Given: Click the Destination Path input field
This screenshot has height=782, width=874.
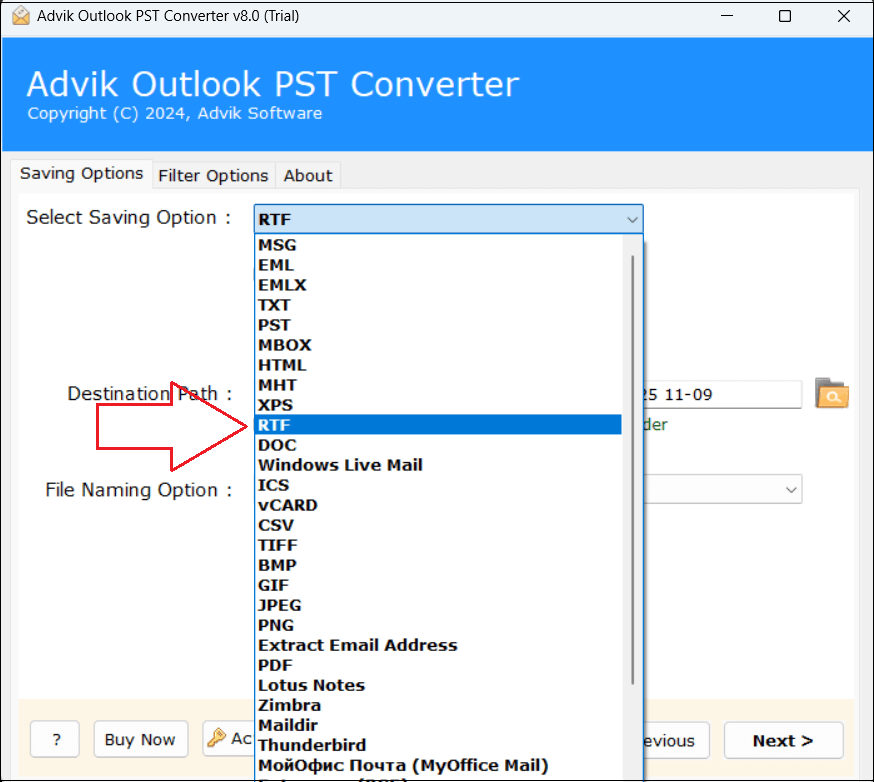Looking at the screenshot, I should pyautogui.click(x=722, y=395).
